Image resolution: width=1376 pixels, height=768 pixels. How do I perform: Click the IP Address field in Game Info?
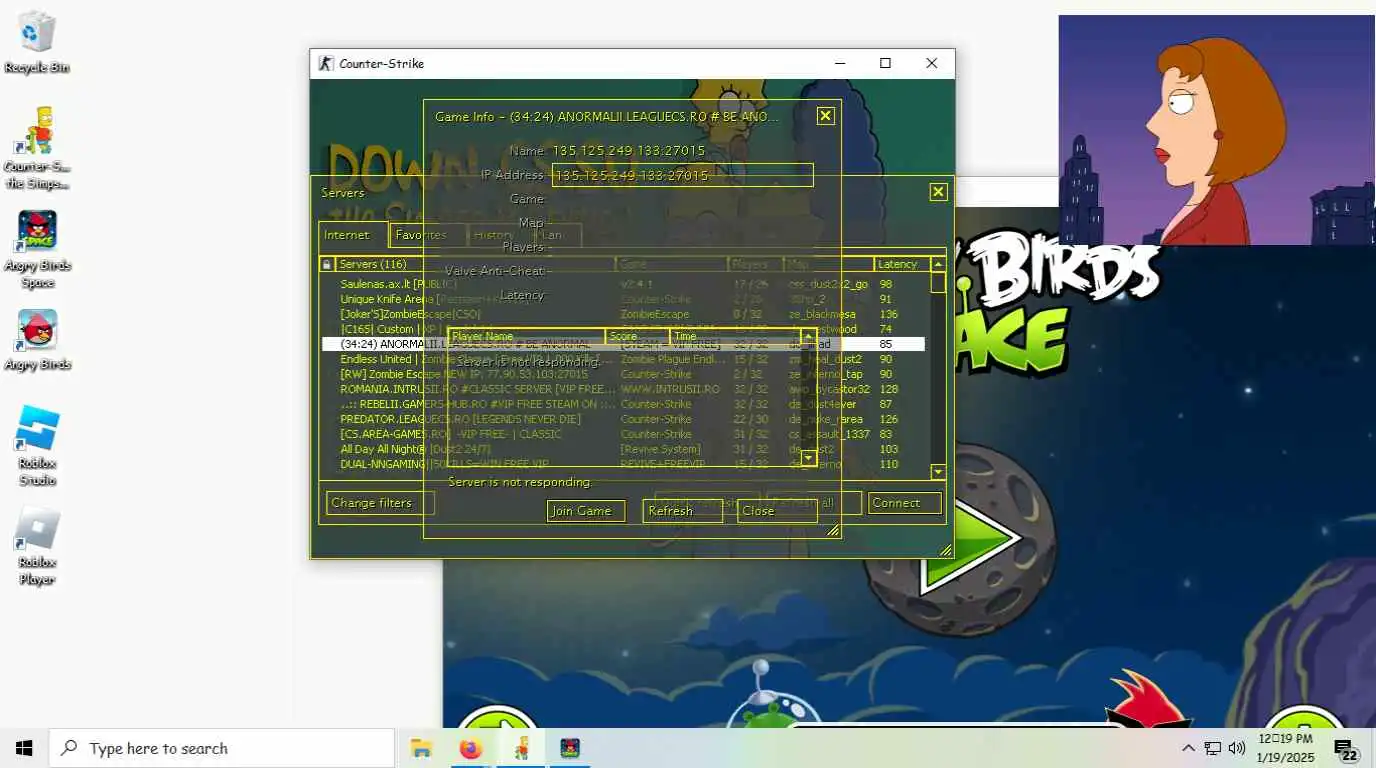pos(682,175)
